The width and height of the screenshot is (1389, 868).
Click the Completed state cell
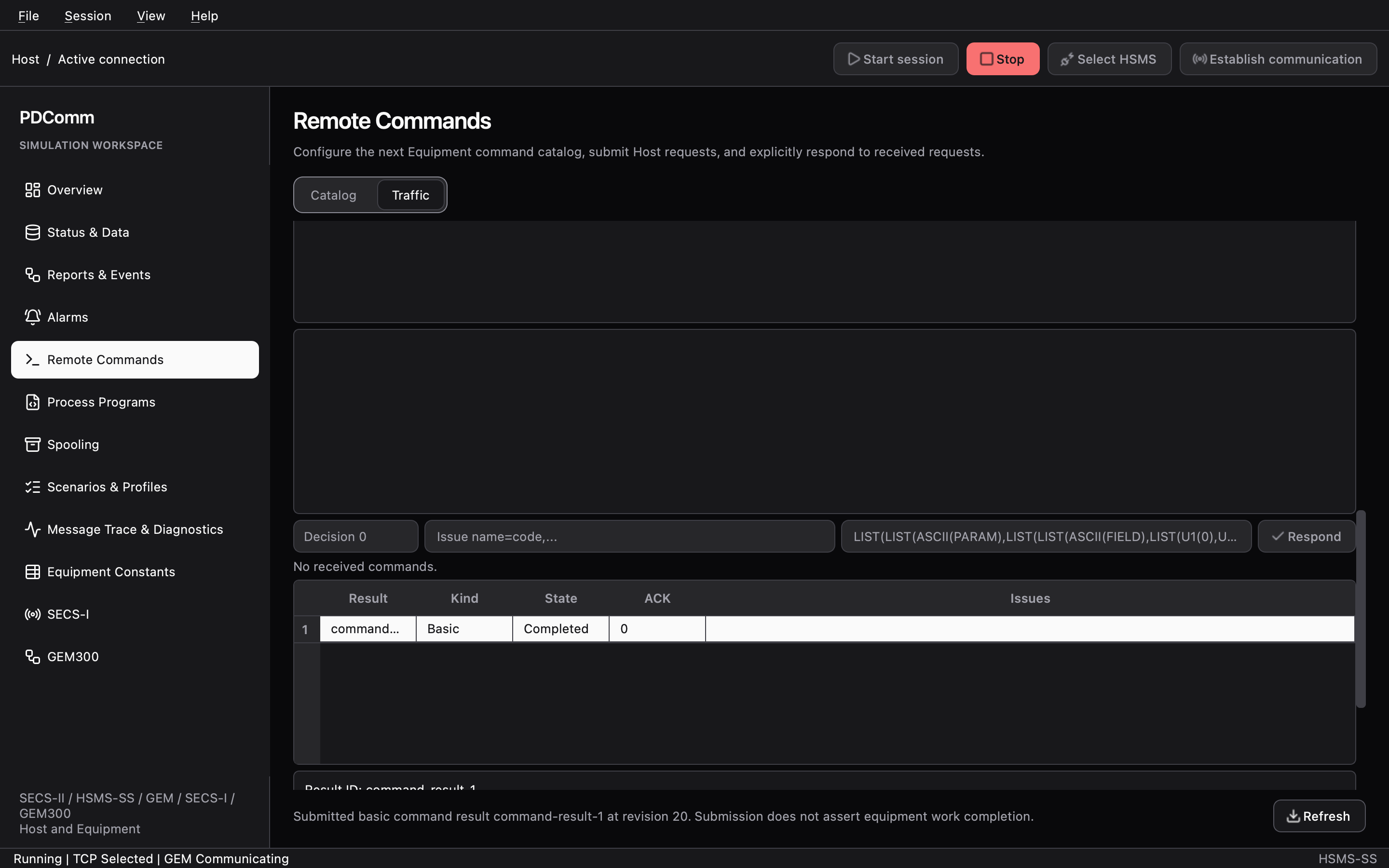[561, 629]
